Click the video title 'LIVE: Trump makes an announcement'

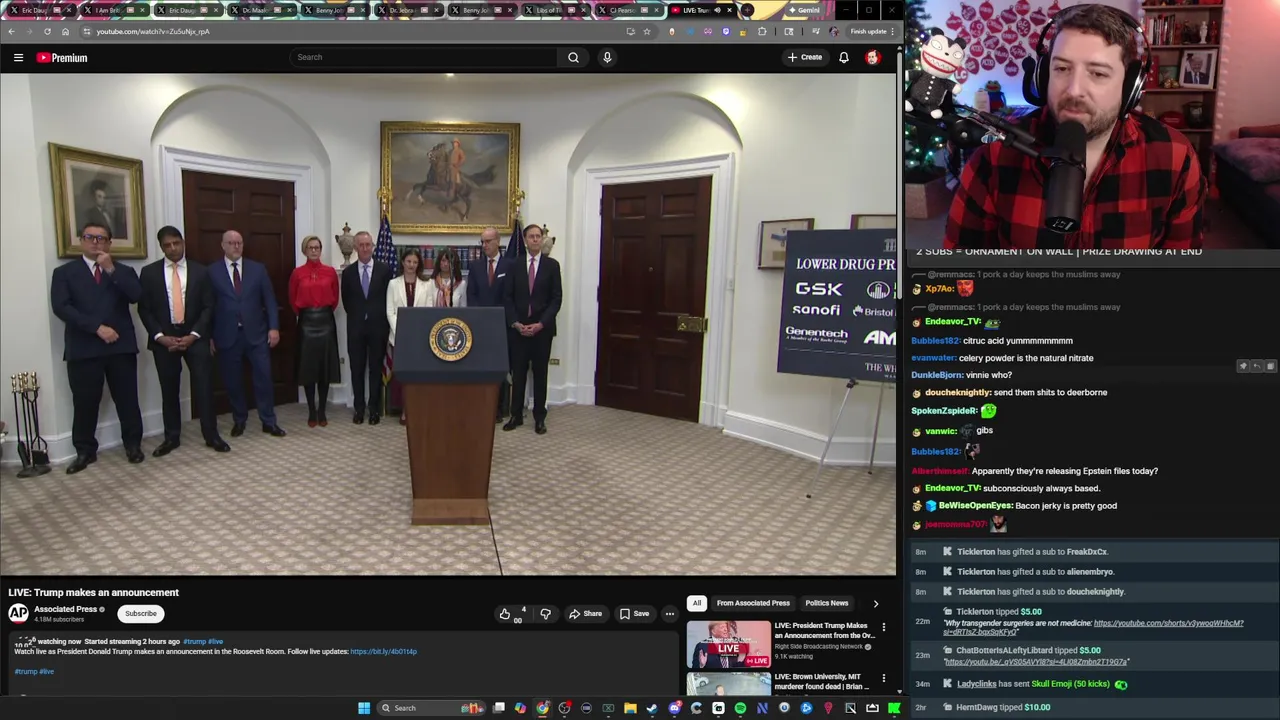(93, 592)
